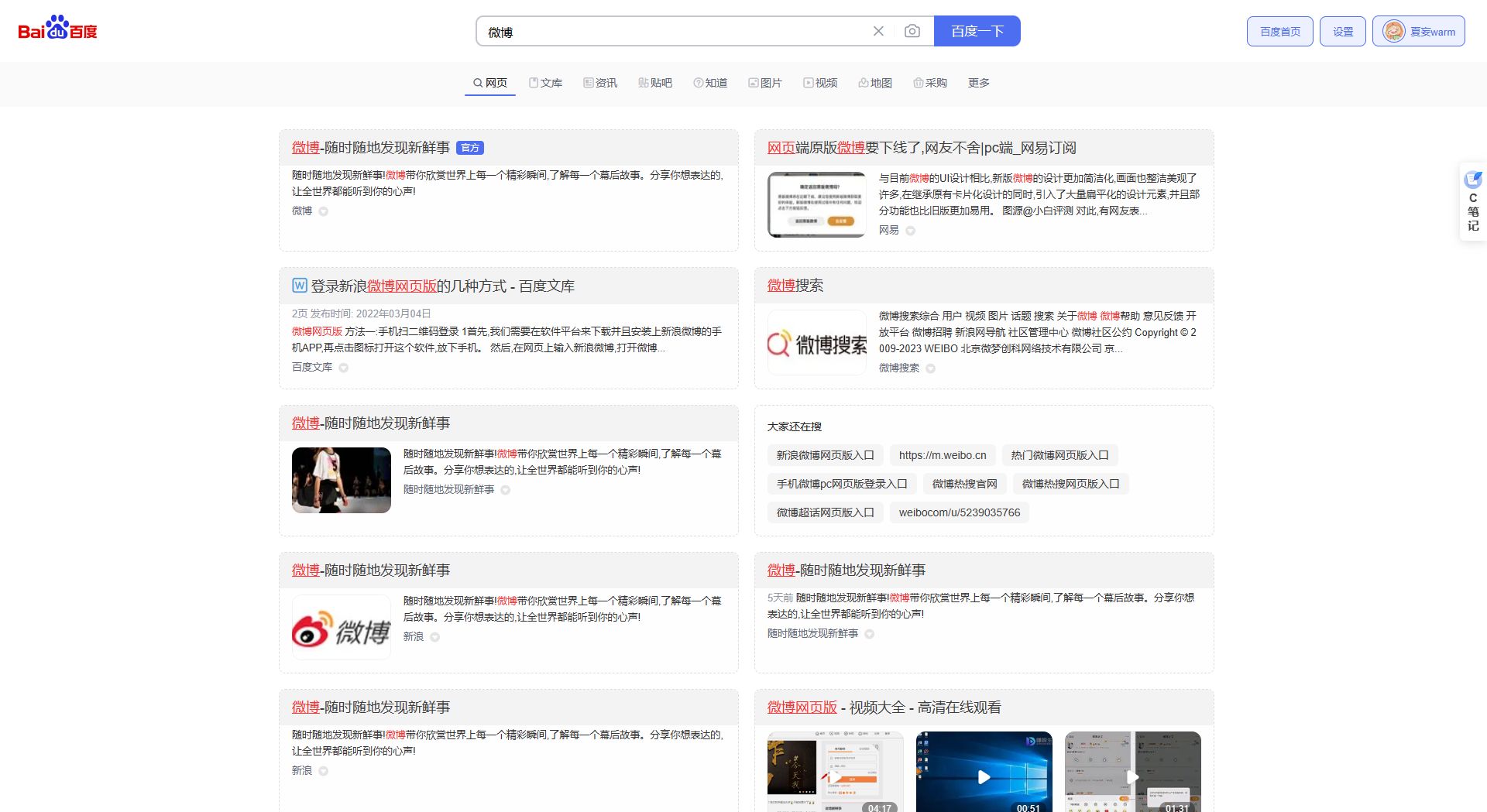
Task: Click the user avatar icon
Action: [1393, 32]
